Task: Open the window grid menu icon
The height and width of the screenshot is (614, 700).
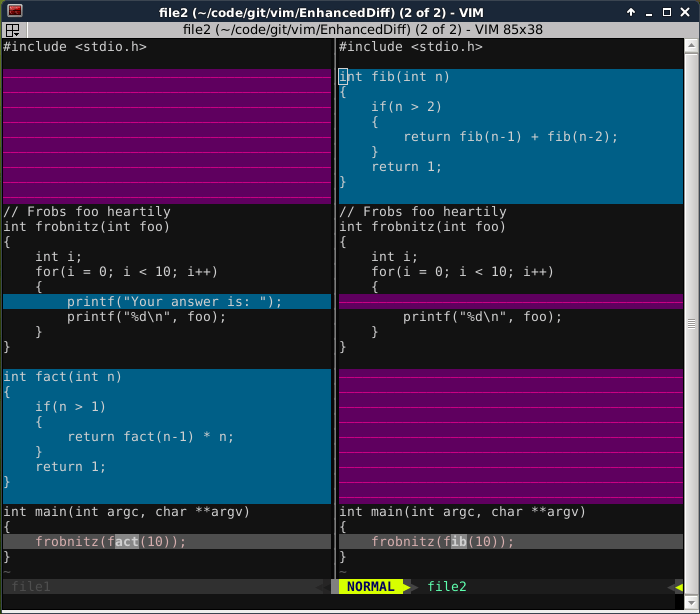Action: (x=12, y=30)
